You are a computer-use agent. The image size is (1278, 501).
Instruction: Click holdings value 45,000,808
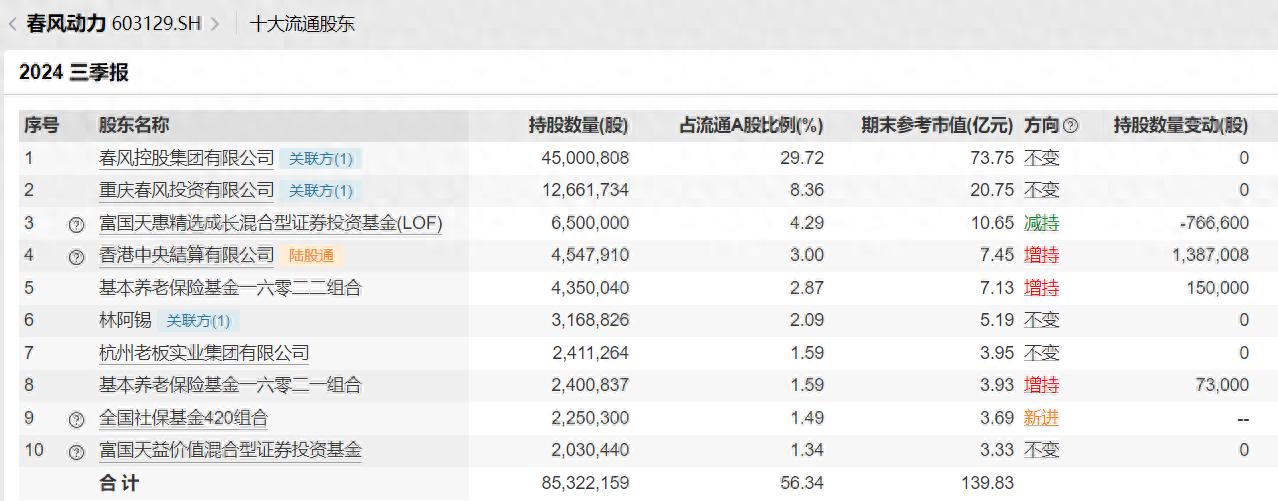coord(584,158)
